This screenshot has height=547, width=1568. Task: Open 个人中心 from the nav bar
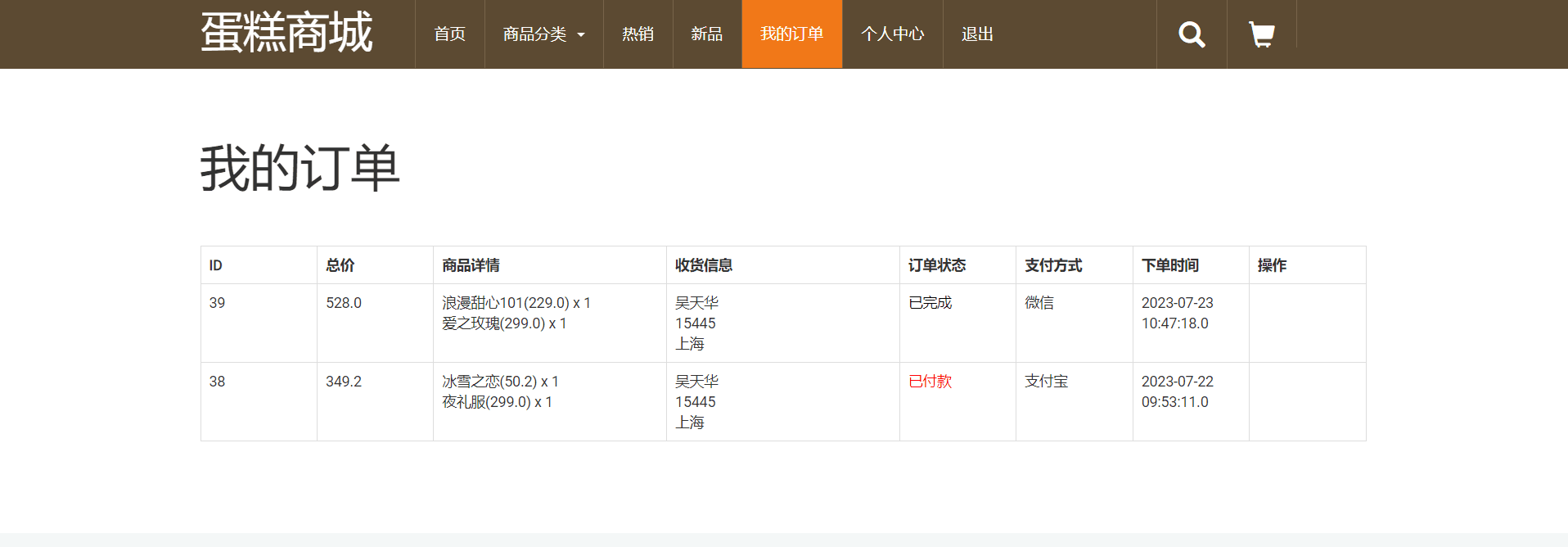[893, 34]
